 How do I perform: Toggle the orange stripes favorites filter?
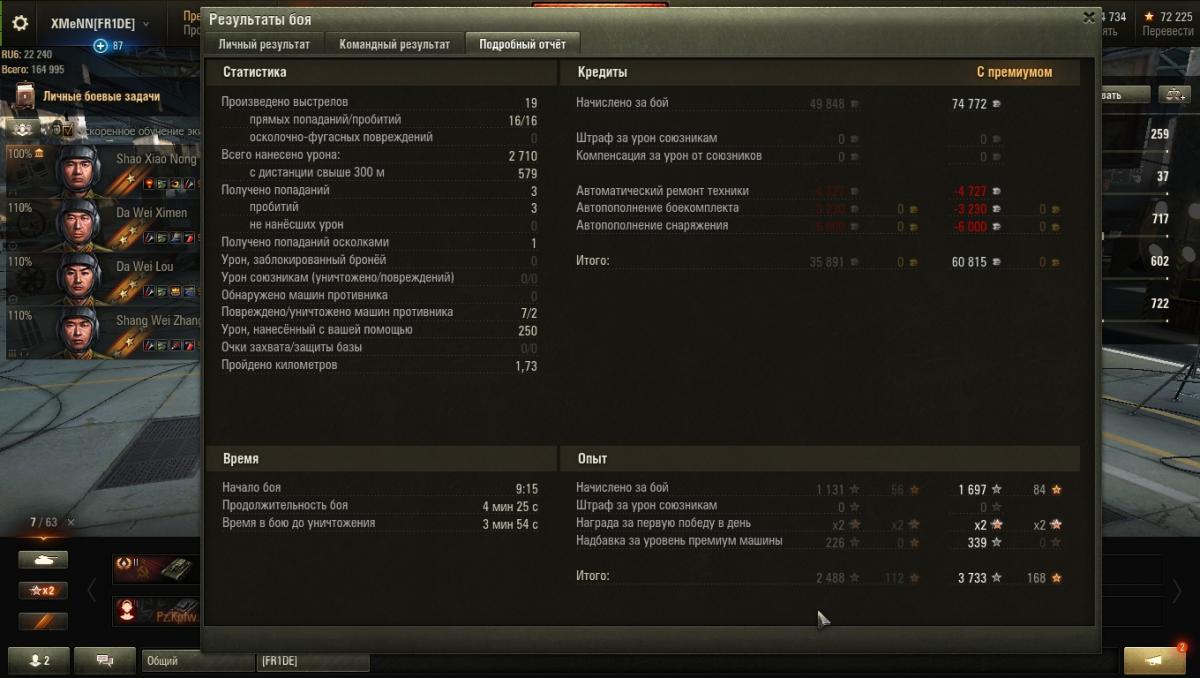tap(43, 621)
